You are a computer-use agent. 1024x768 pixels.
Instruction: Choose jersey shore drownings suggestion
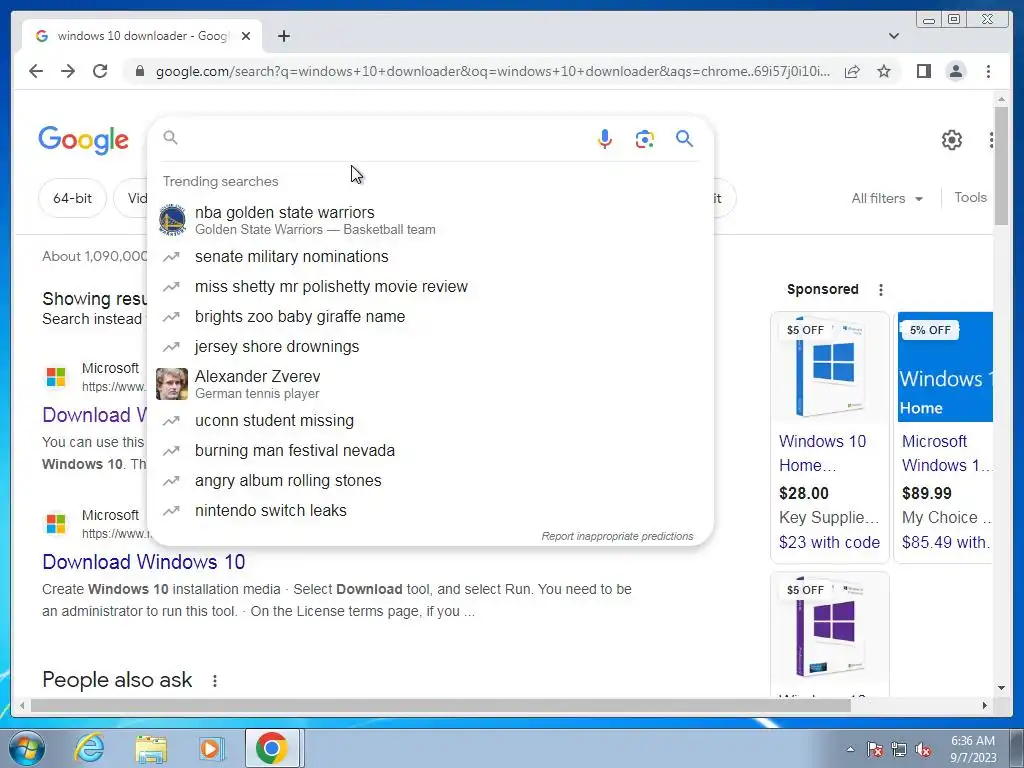click(431, 347)
